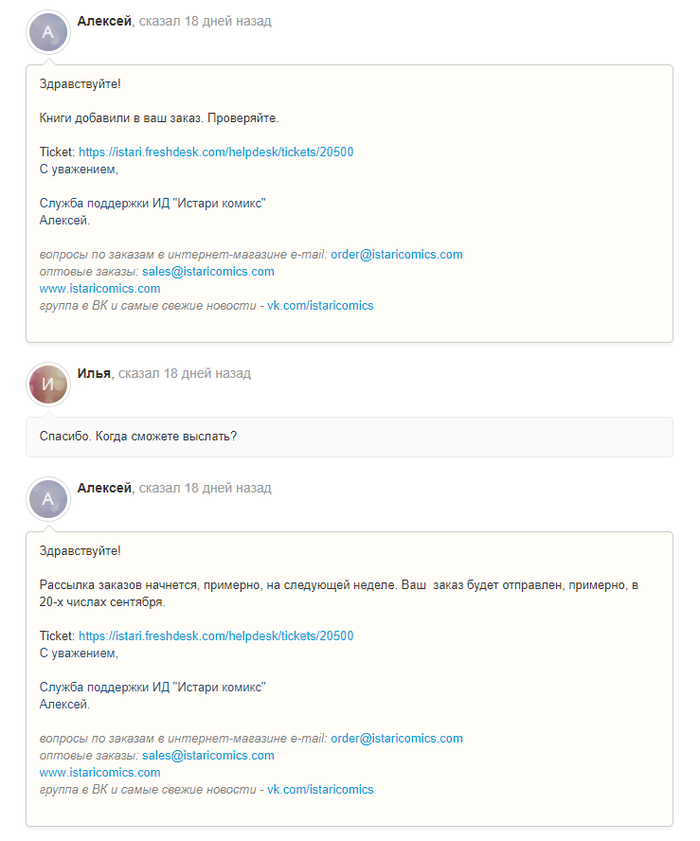Viewport: 700px width, 841px height.
Task: Click sales@istaricomics.com in the last reply signature
Action: click(x=208, y=756)
